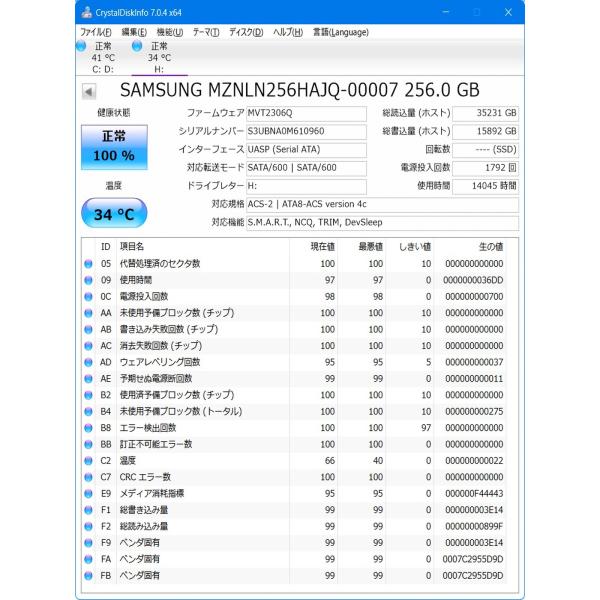The image size is (600, 600).
Task: Open the ディスク(D) menu
Action: tap(246, 32)
